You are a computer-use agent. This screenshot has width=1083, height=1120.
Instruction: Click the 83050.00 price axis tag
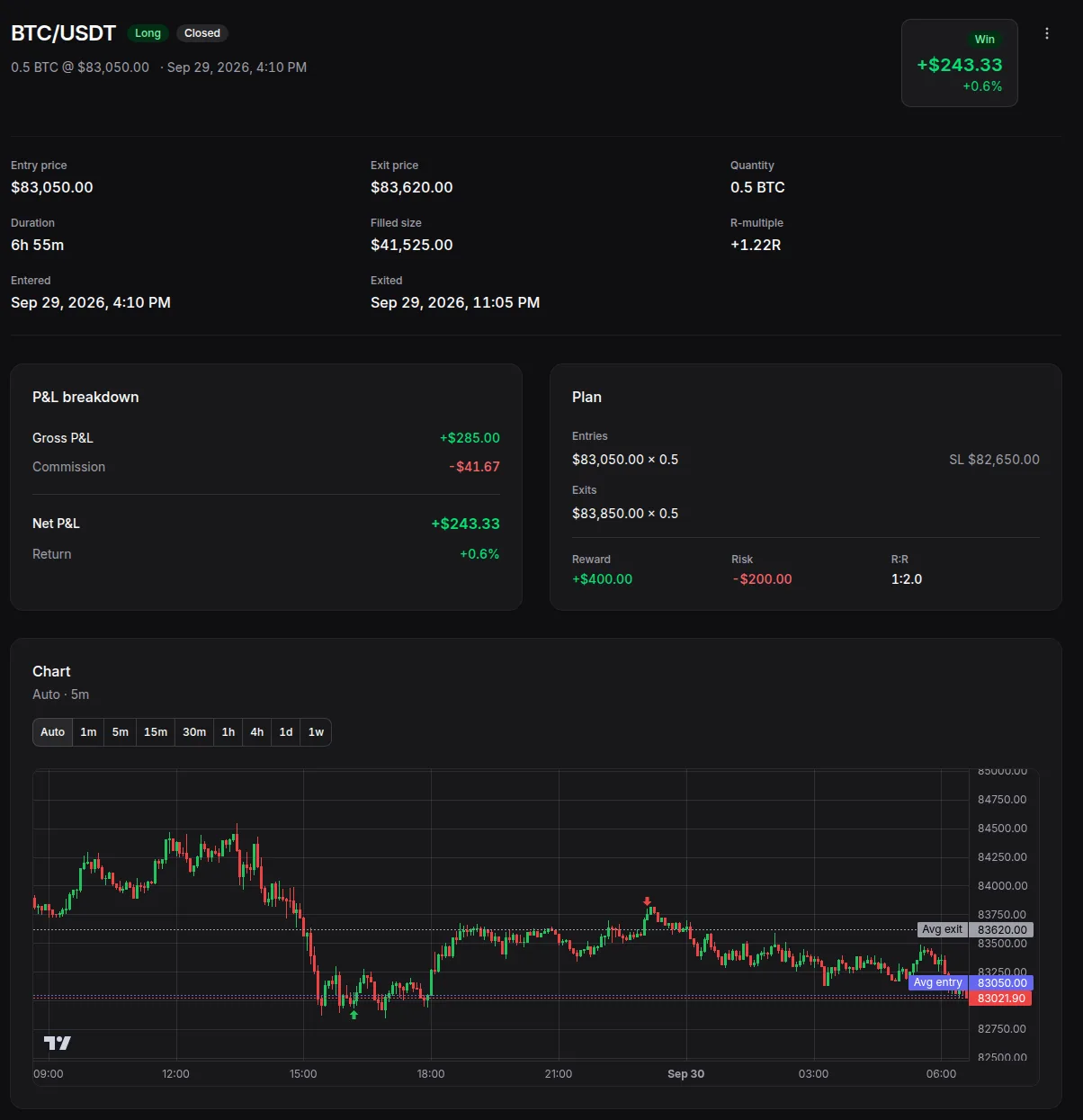[1002, 983]
